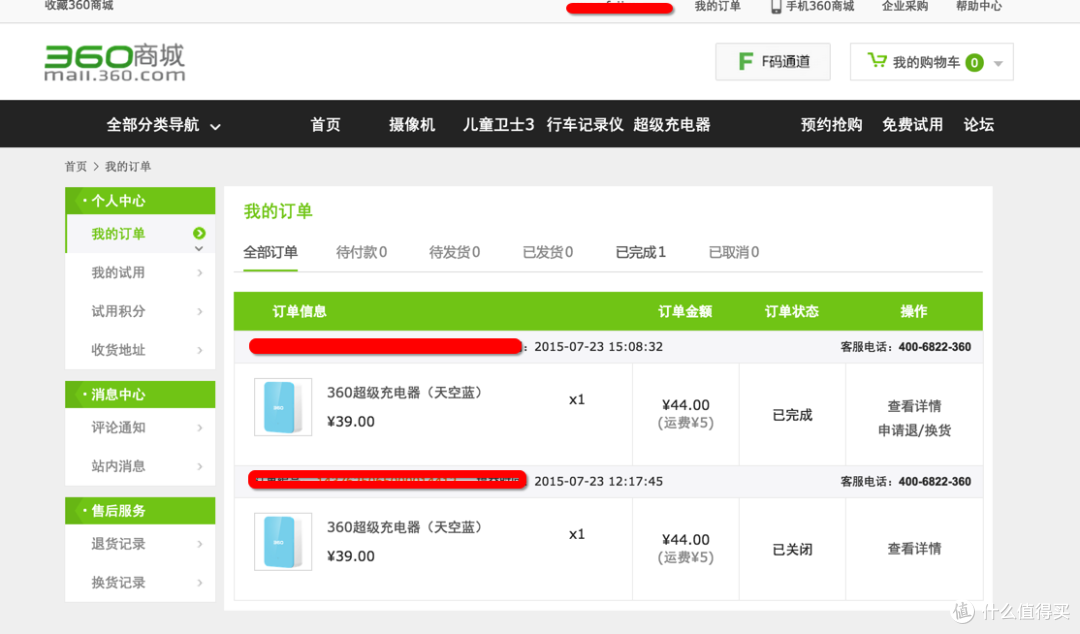Open 儿童卫士3 in the navigation bar
1080x634 pixels.
(x=498, y=125)
